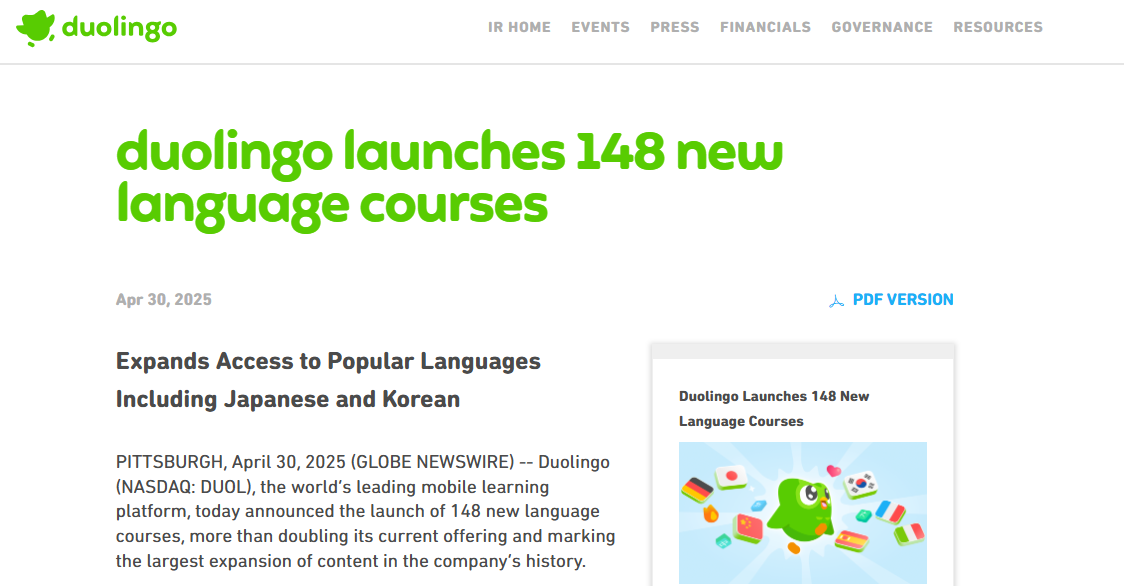Open the RESOURCES menu
Screen dimensions: 1124x586
[998, 27]
